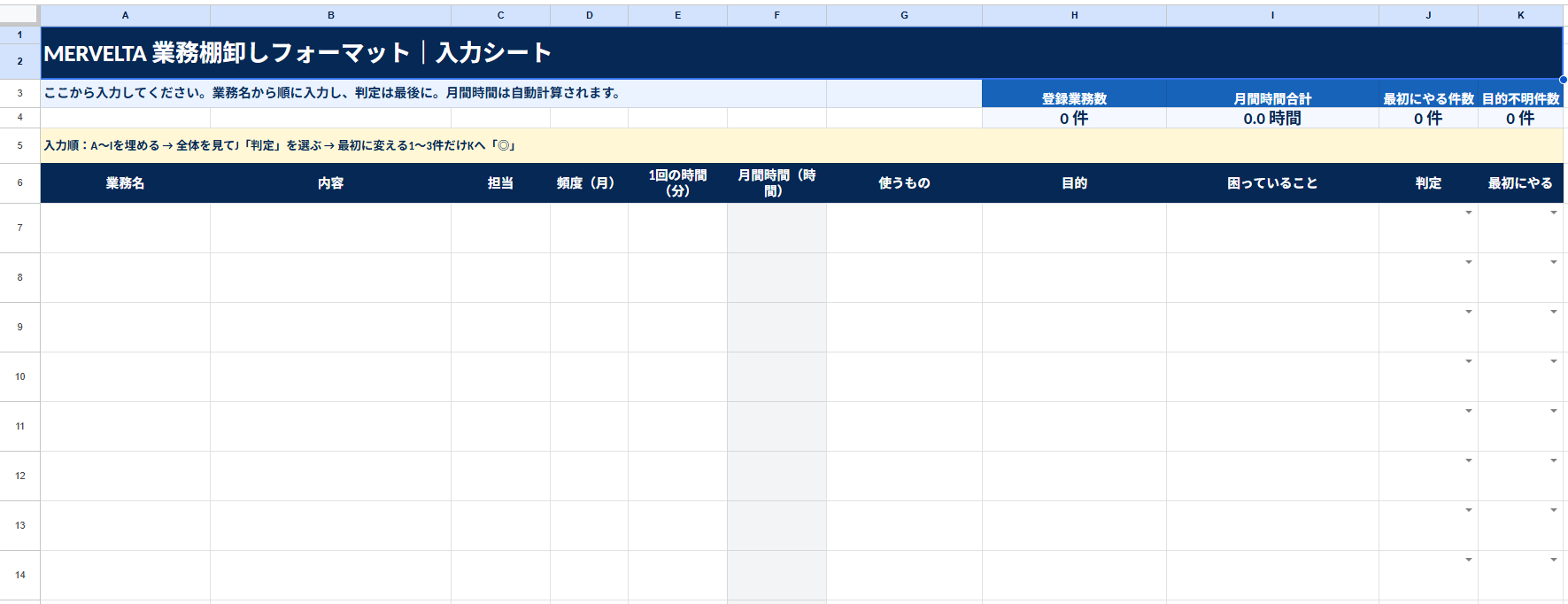Click the select-all corner box
Image resolution: width=1568 pixels, height=604 pixels.
(x=19, y=15)
